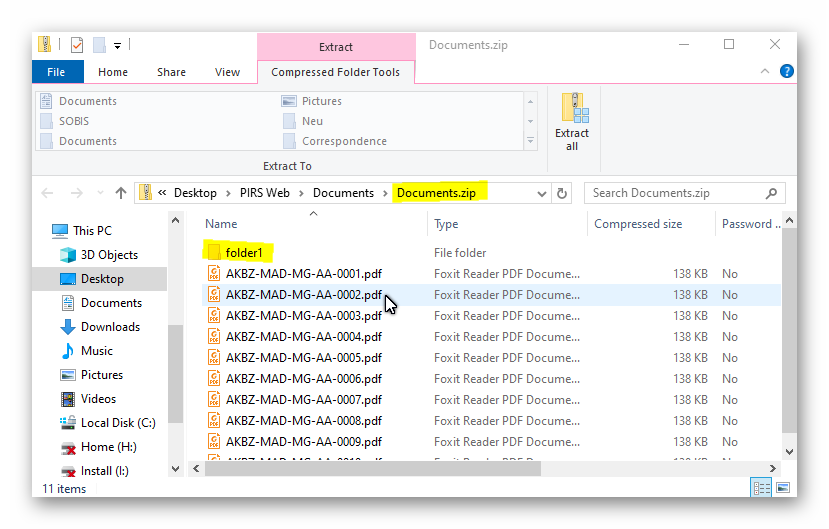Switch to the Home ribbon tab
Screen dimensions: 829x529
tap(113, 72)
